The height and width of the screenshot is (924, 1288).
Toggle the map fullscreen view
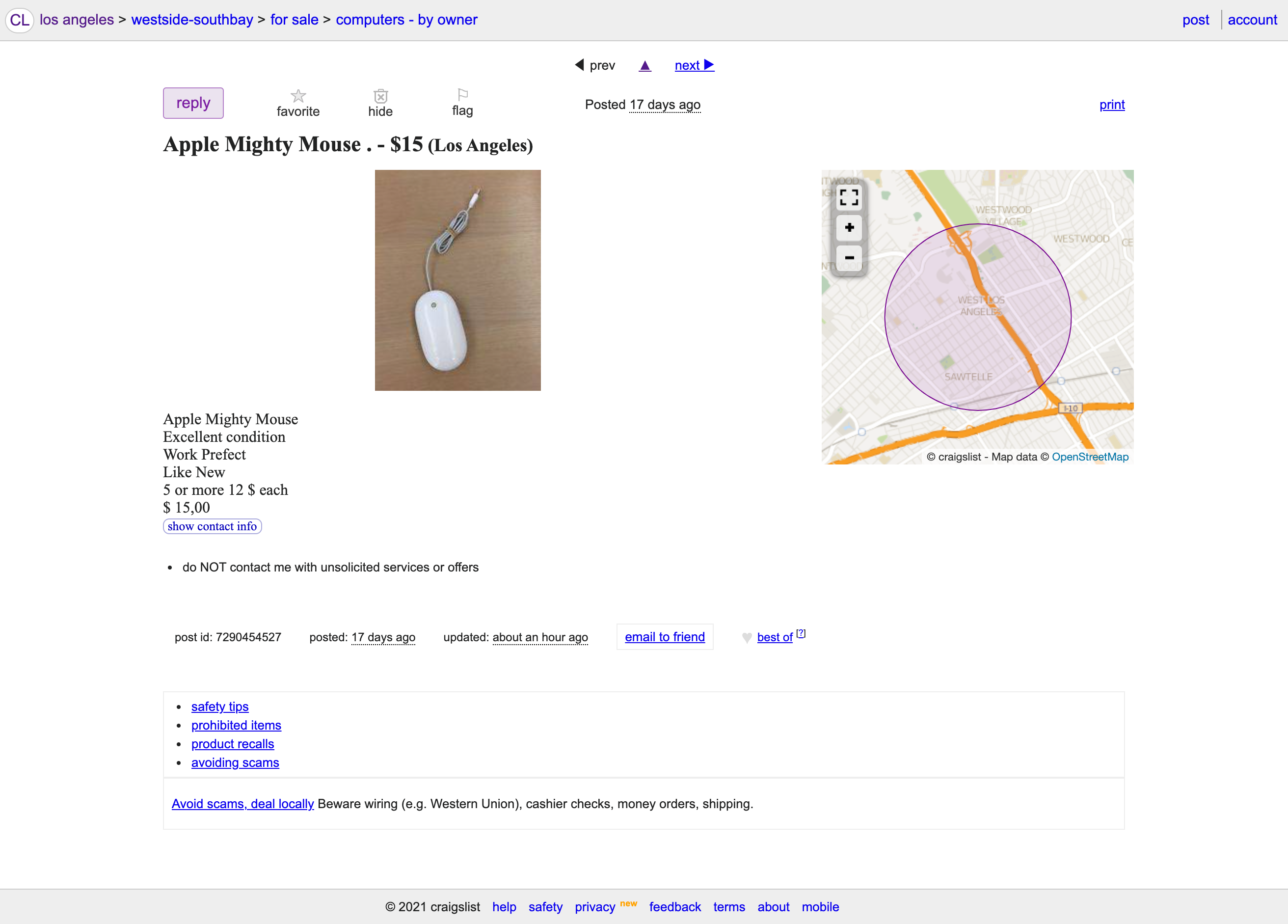[x=849, y=198]
